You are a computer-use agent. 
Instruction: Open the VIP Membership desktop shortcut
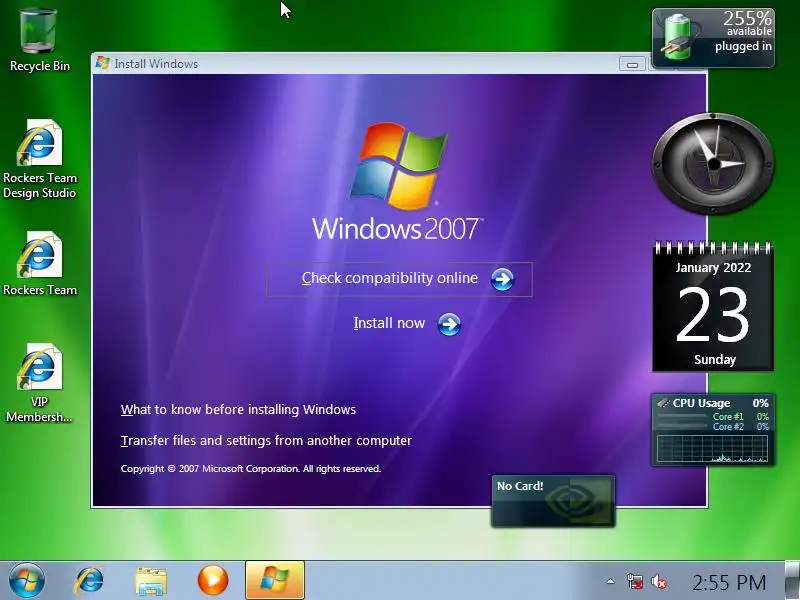point(39,383)
